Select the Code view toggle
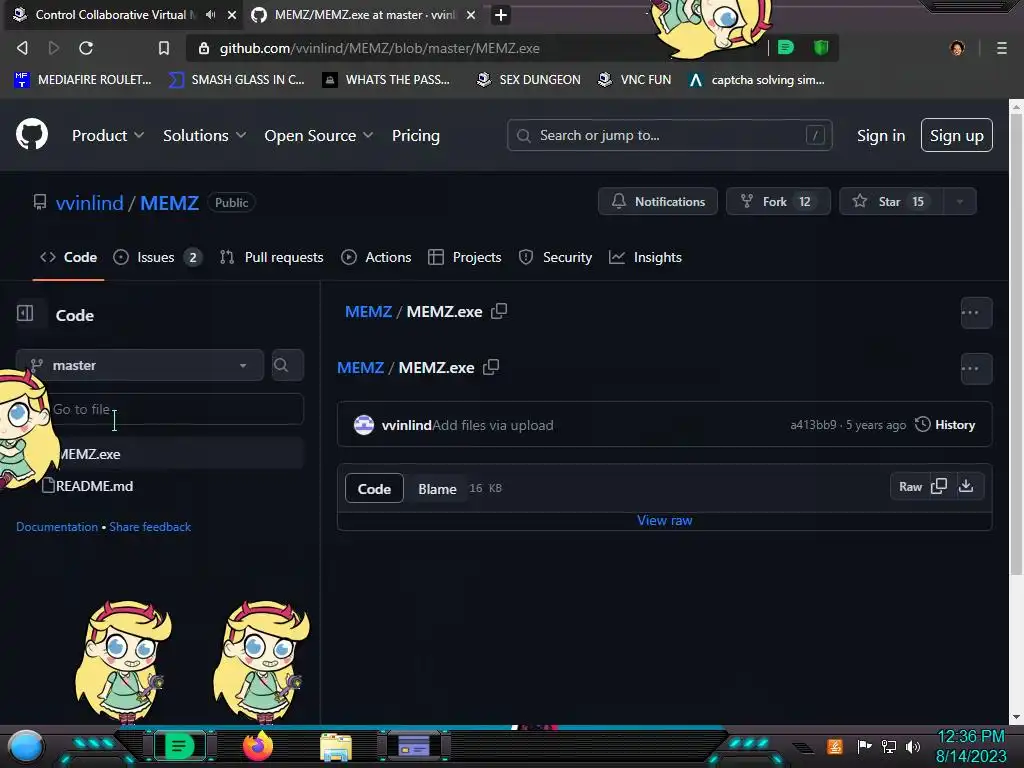This screenshot has height=768, width=1024. (x=374, y=488)
